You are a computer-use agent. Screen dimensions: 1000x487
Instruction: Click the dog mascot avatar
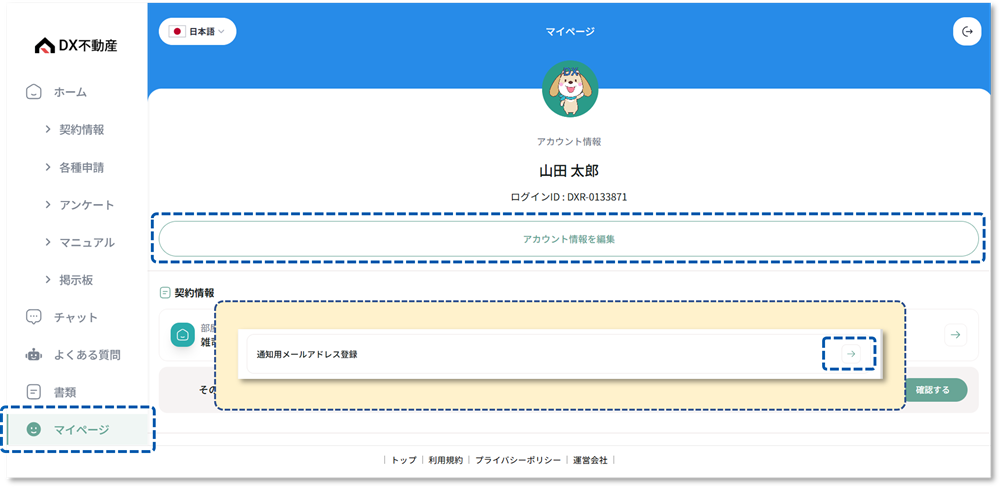pos(570,89)
